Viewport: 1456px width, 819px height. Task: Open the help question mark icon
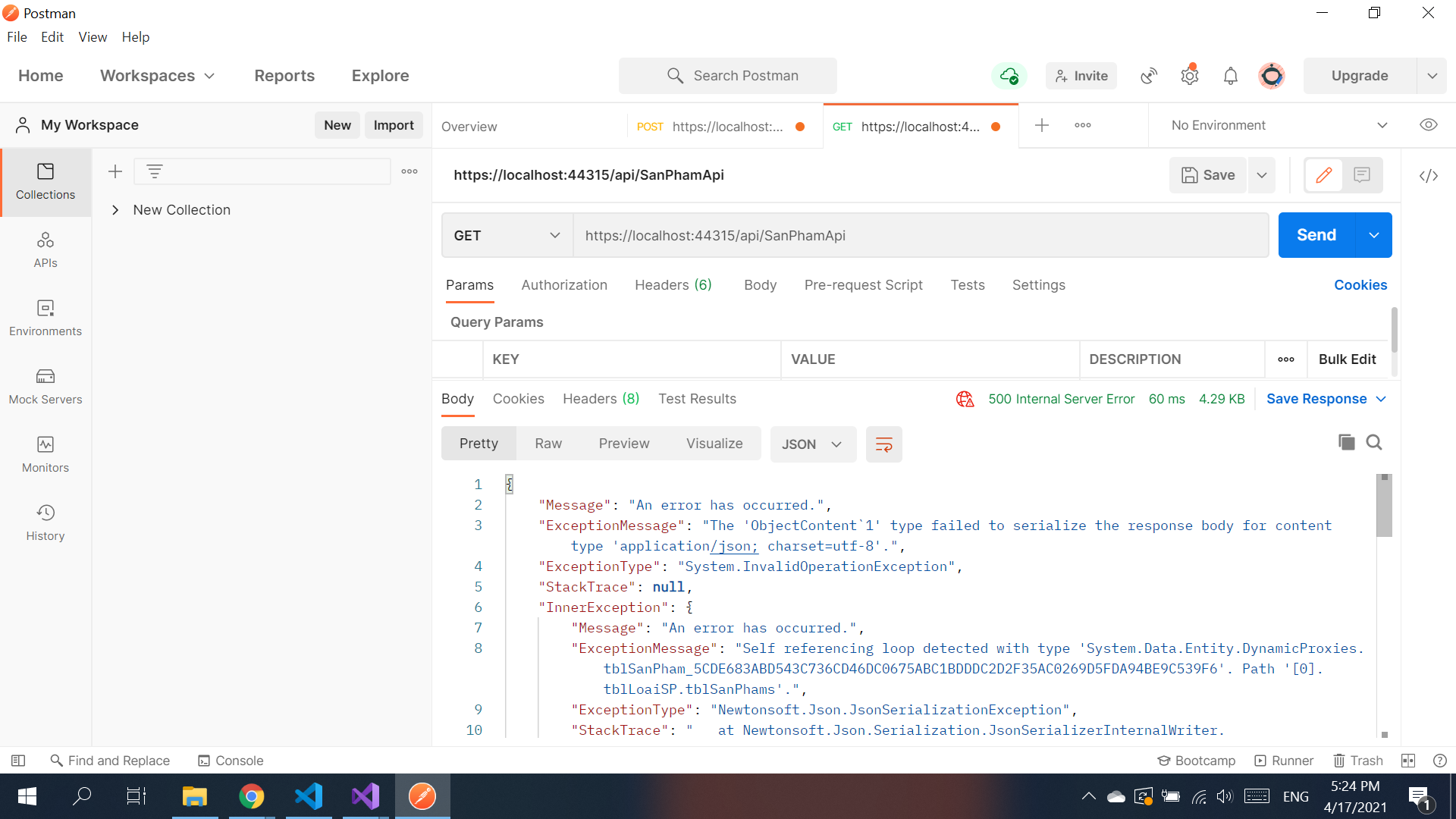(x=1440, y=761)
